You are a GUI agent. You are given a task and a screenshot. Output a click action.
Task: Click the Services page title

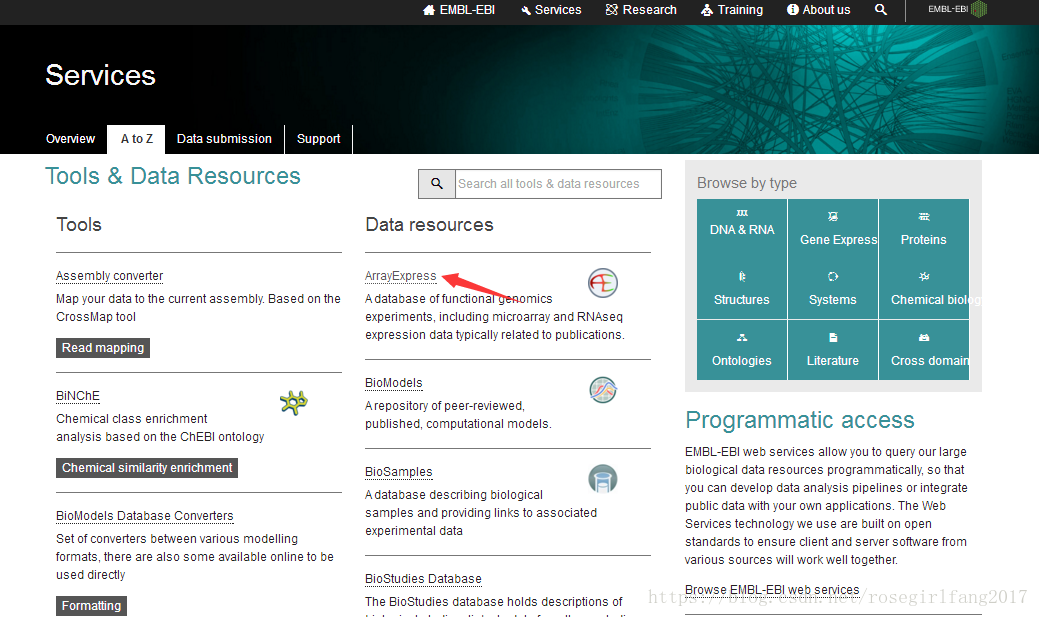tap(100, 76)
